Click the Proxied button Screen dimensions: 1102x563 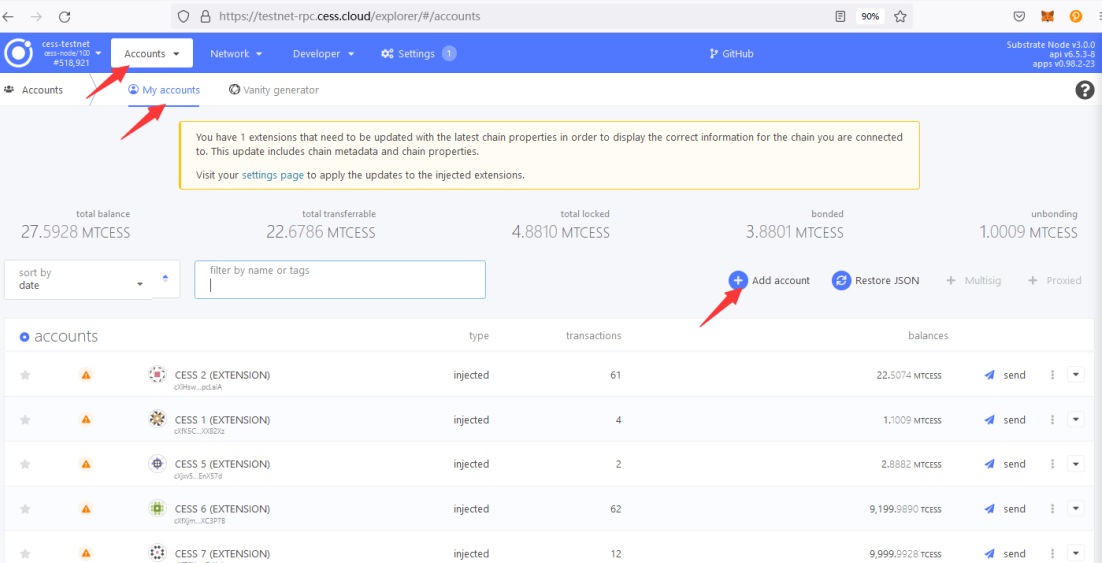(x=1055, y=280)
